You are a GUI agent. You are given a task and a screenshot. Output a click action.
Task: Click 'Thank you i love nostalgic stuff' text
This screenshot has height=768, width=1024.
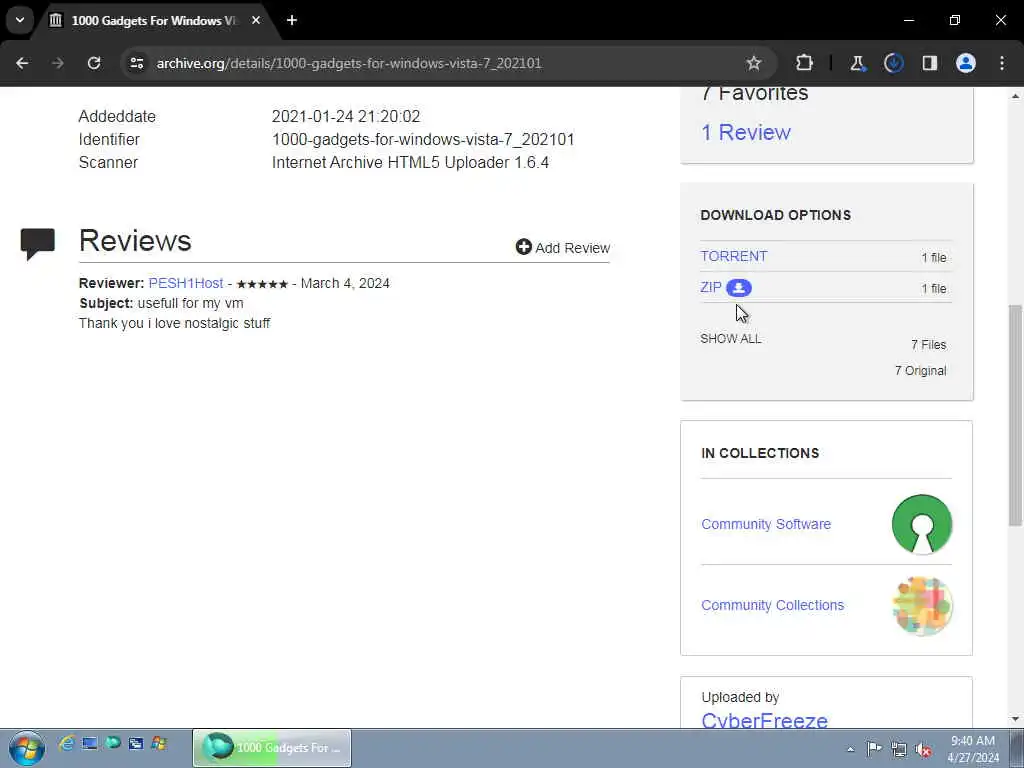click(x=174, y=323)
